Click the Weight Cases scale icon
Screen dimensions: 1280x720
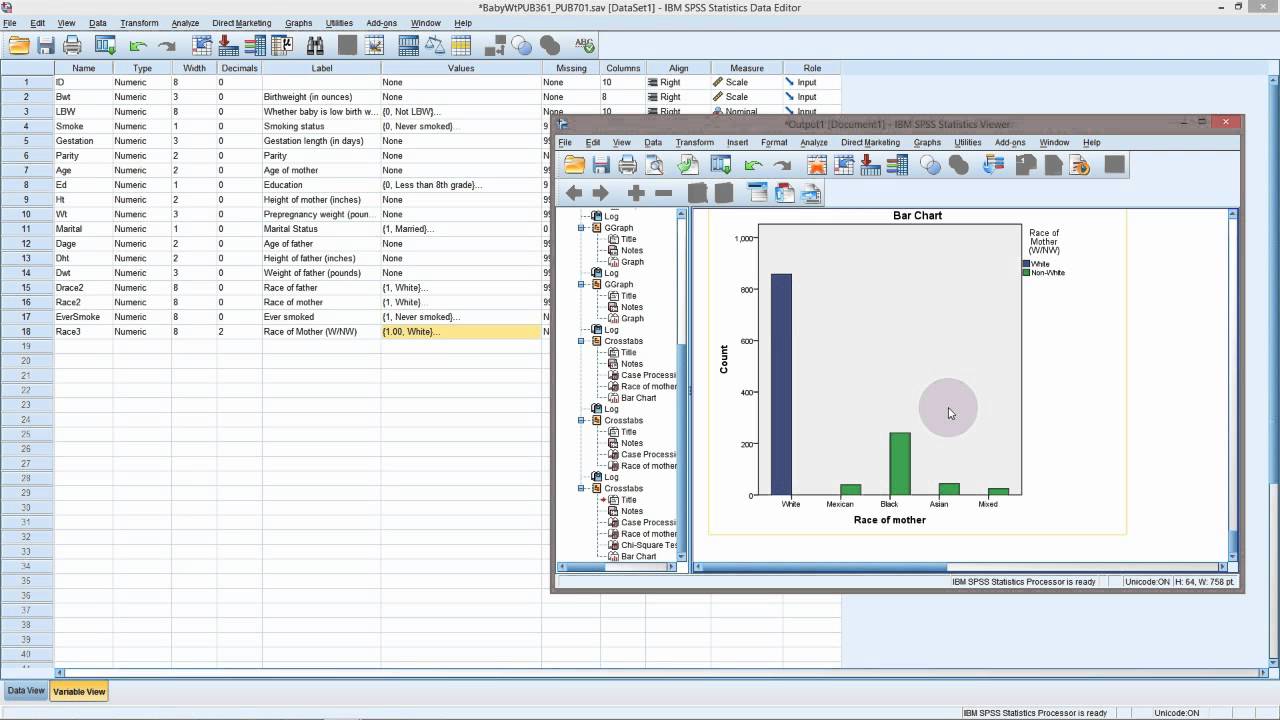pos(435,45)
